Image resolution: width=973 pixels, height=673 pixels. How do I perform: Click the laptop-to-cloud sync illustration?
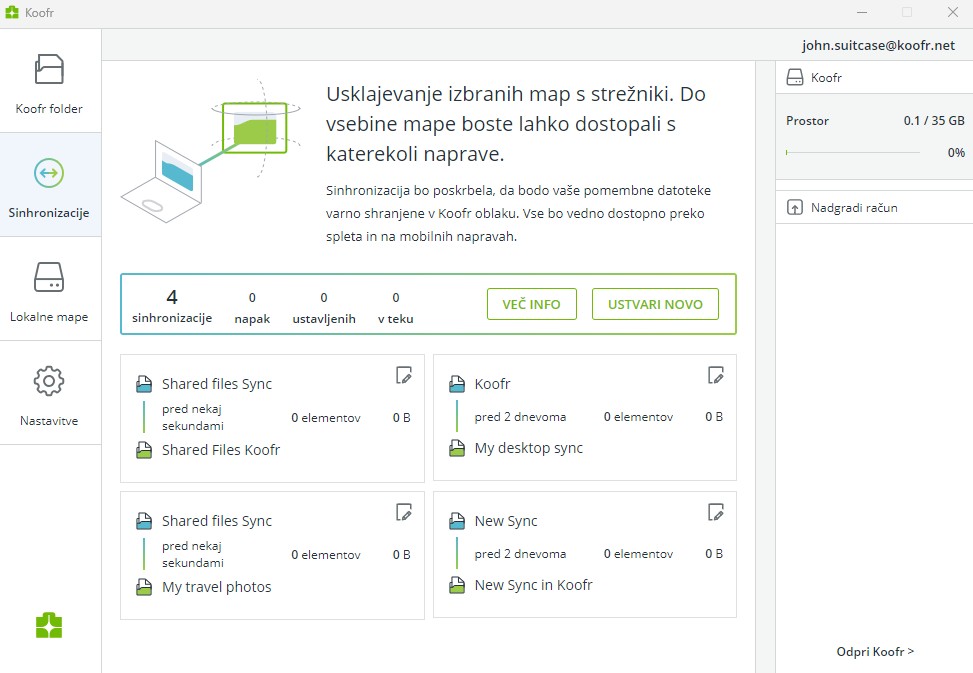pyautogui.click(x=211, y=151)
